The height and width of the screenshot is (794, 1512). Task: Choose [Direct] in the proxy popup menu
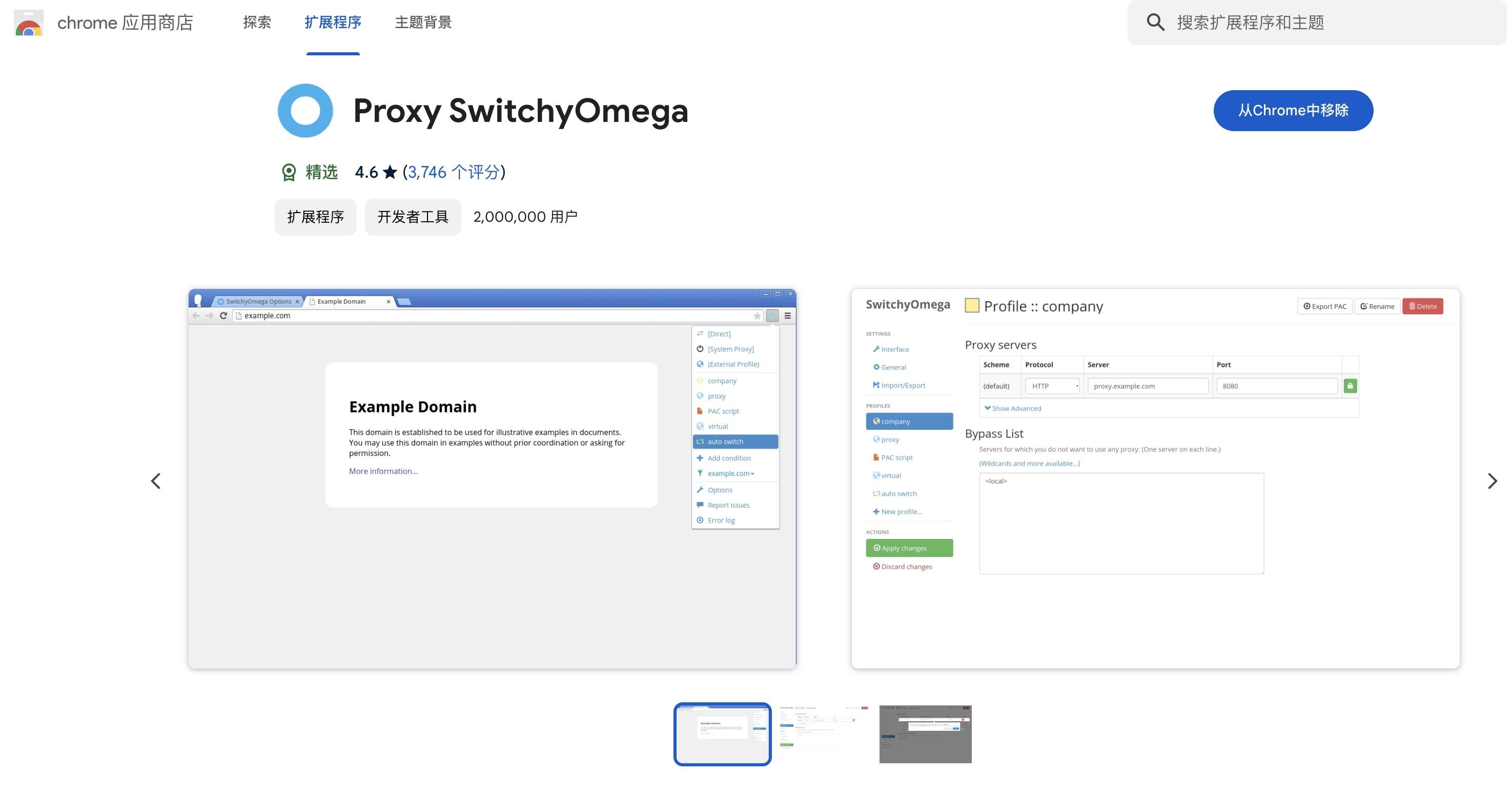[735, 334]
